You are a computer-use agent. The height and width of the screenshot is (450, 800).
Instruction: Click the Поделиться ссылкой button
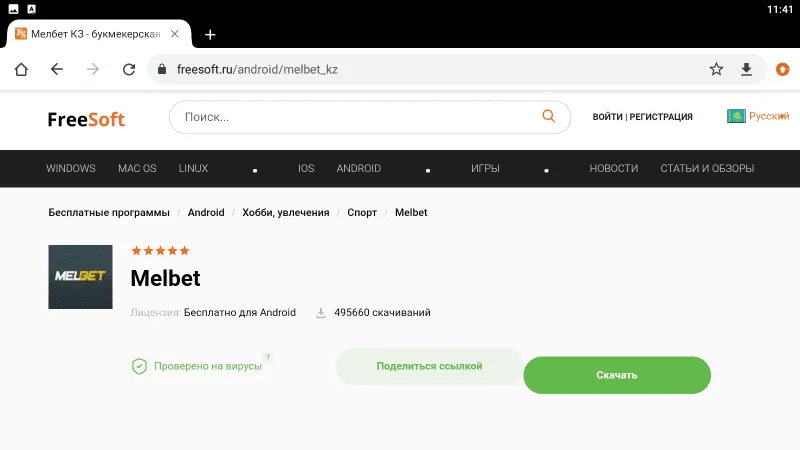coord(429,367)
